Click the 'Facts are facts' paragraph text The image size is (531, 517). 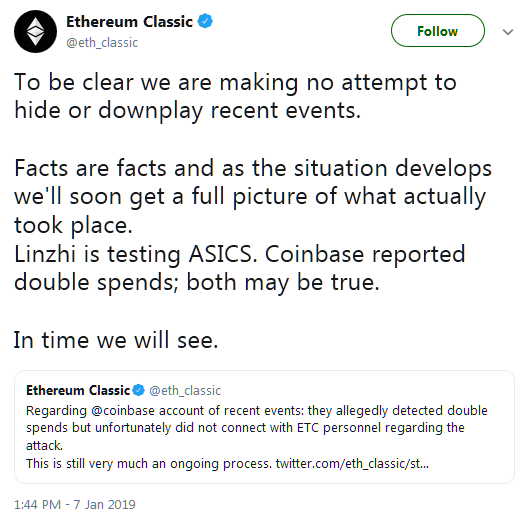253,196
